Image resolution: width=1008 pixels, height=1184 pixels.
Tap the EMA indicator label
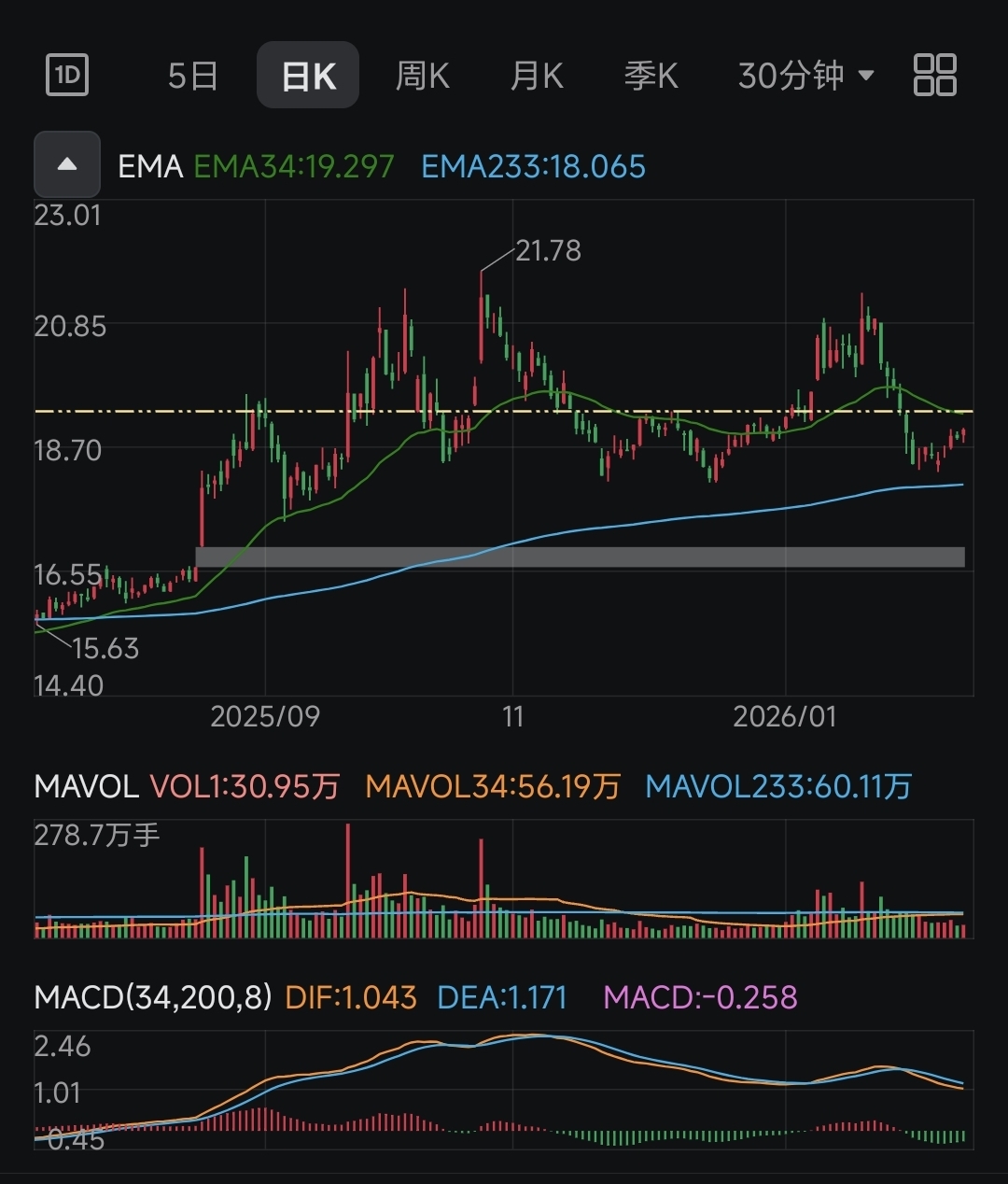(x=150, y=167)
